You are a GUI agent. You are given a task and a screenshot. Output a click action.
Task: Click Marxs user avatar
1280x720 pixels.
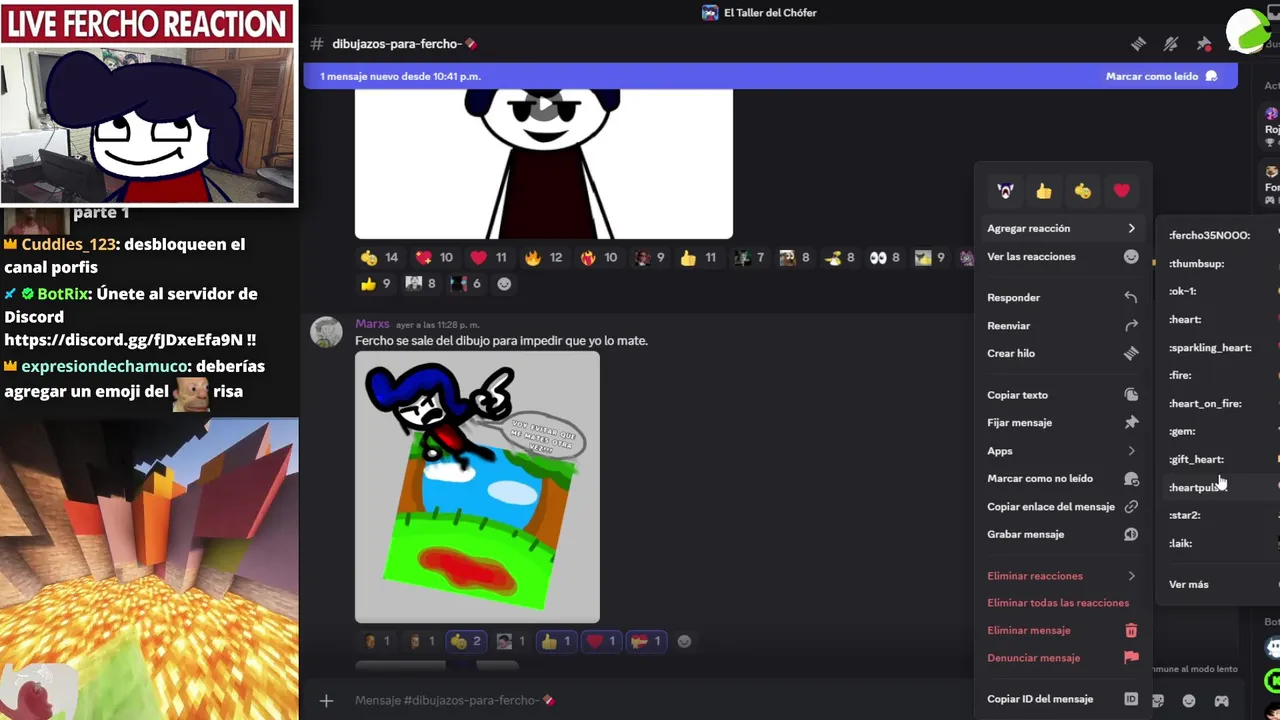click(326, 332)
